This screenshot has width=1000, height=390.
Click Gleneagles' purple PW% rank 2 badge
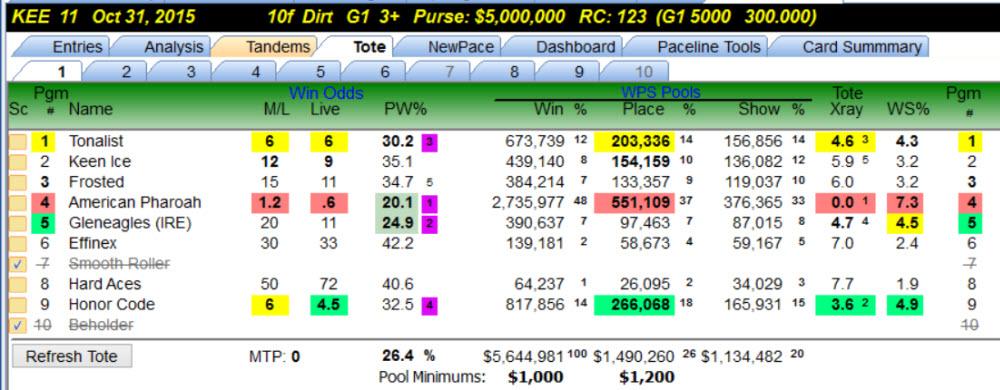click(430, 224)
